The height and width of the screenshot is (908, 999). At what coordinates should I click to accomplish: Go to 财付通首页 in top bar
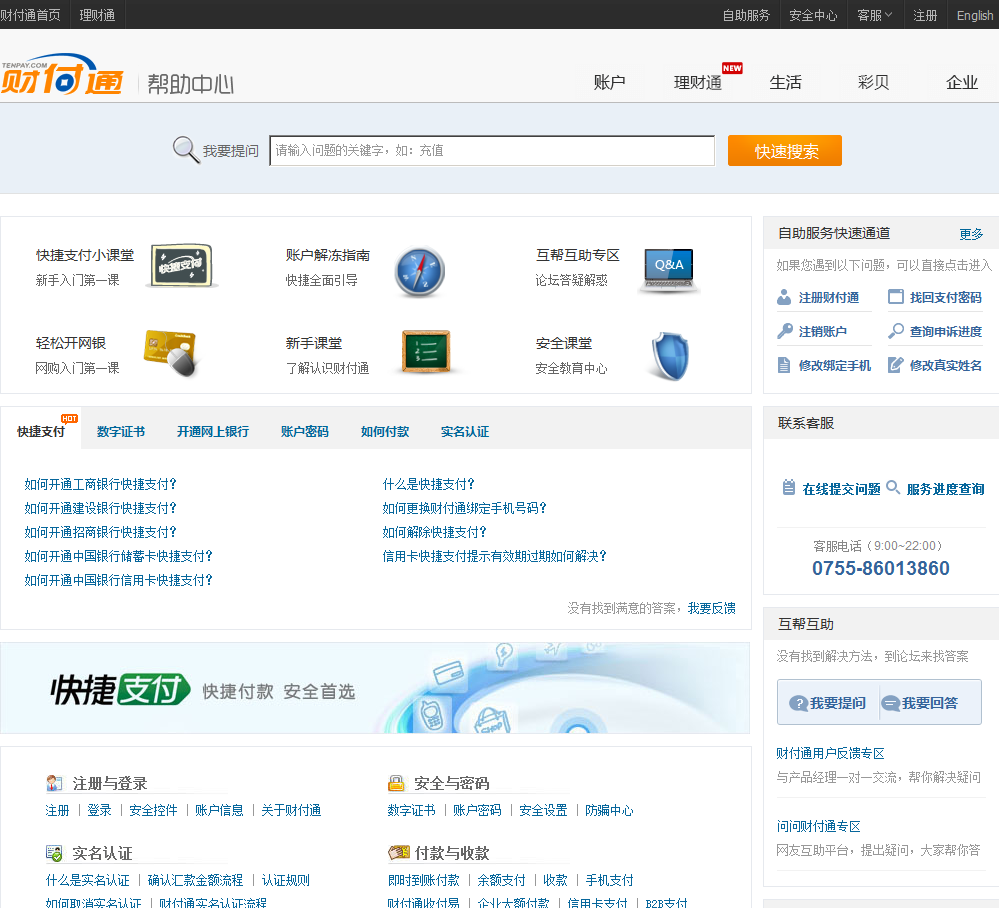coord(31,15)
